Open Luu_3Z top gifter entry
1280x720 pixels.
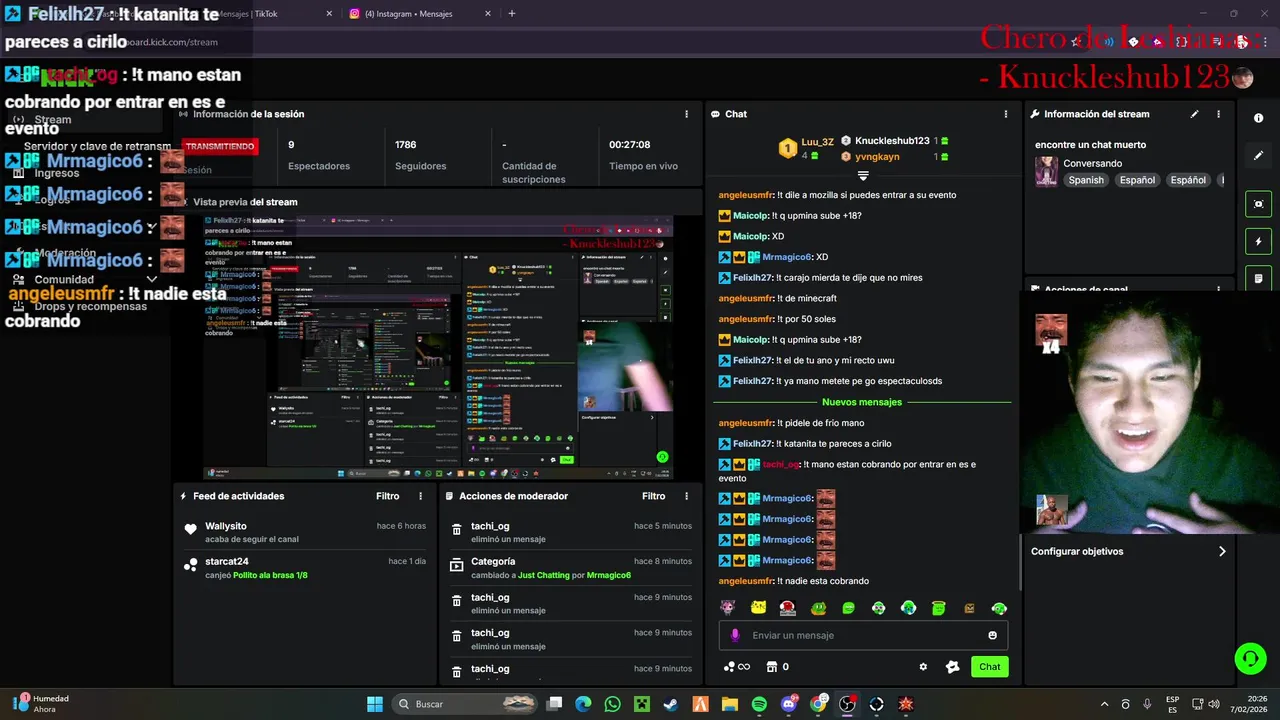(x=806, y=148)
